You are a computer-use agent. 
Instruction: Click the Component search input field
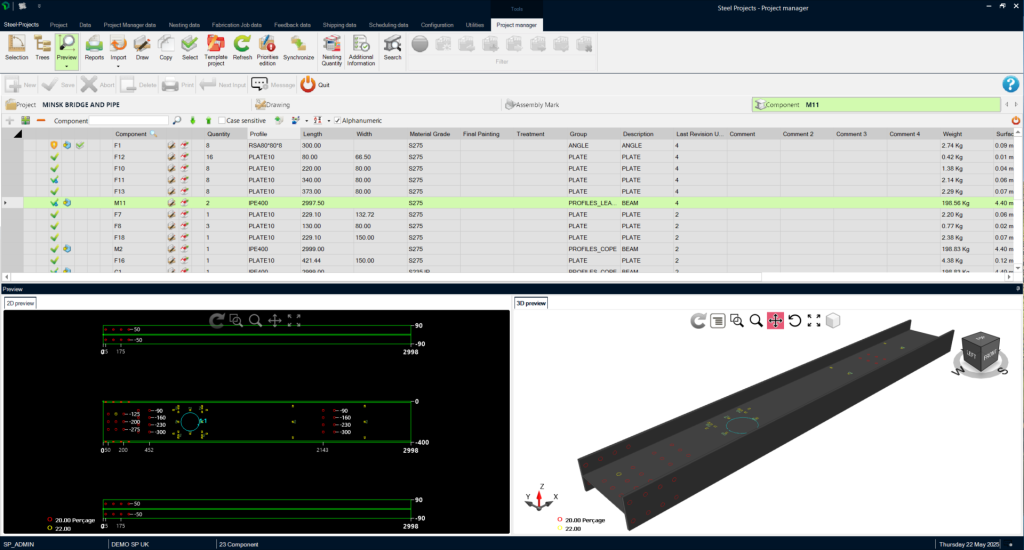130,120
